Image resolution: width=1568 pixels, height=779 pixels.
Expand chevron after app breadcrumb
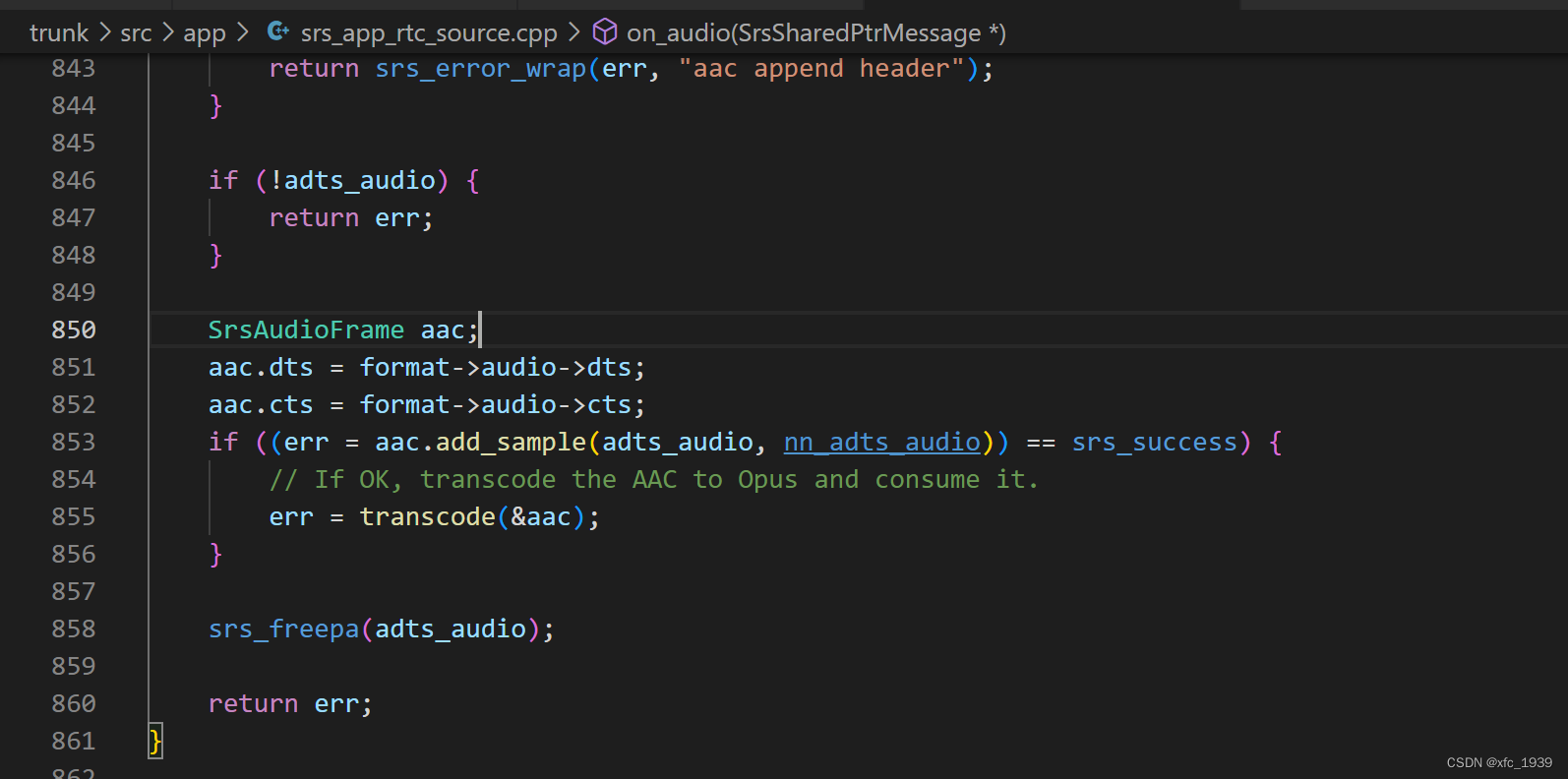(242, 32)
